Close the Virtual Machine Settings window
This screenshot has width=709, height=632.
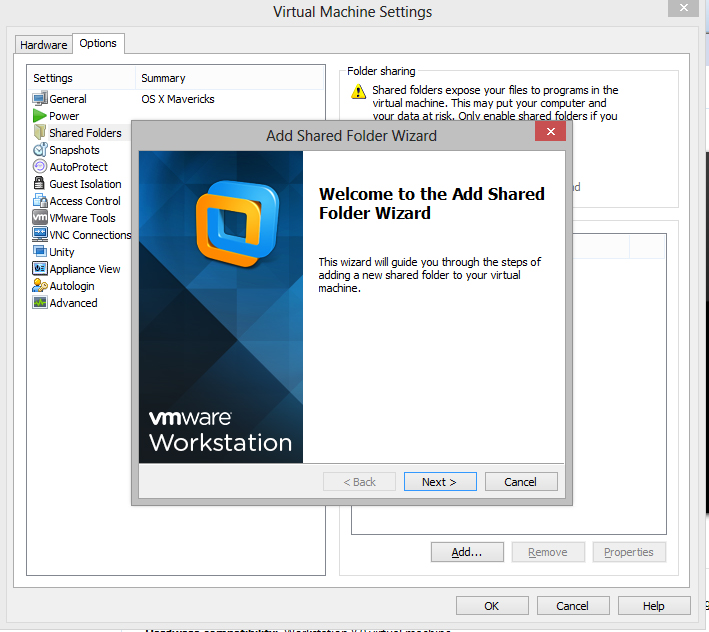point(683,8)
